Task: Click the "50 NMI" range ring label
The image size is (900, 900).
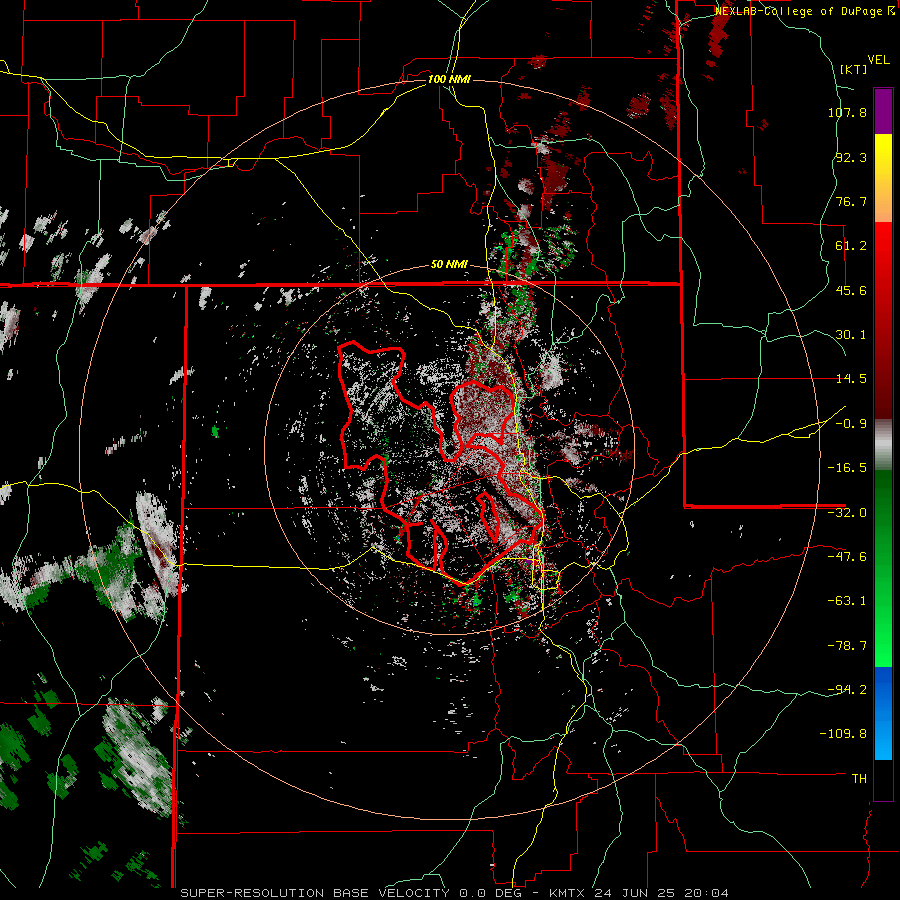Action: [449, 265]
